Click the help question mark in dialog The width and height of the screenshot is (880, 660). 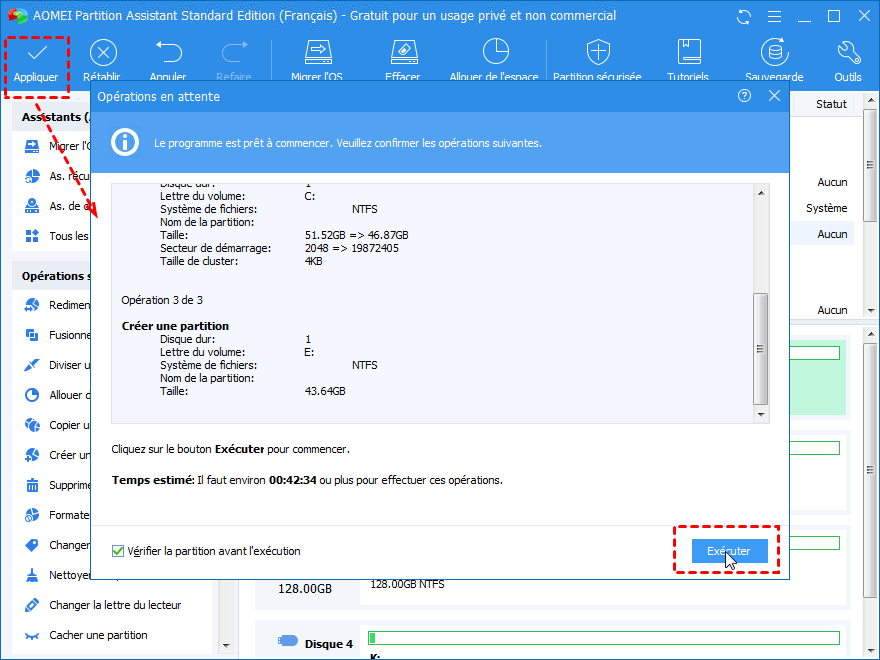[x=744, y=96]
